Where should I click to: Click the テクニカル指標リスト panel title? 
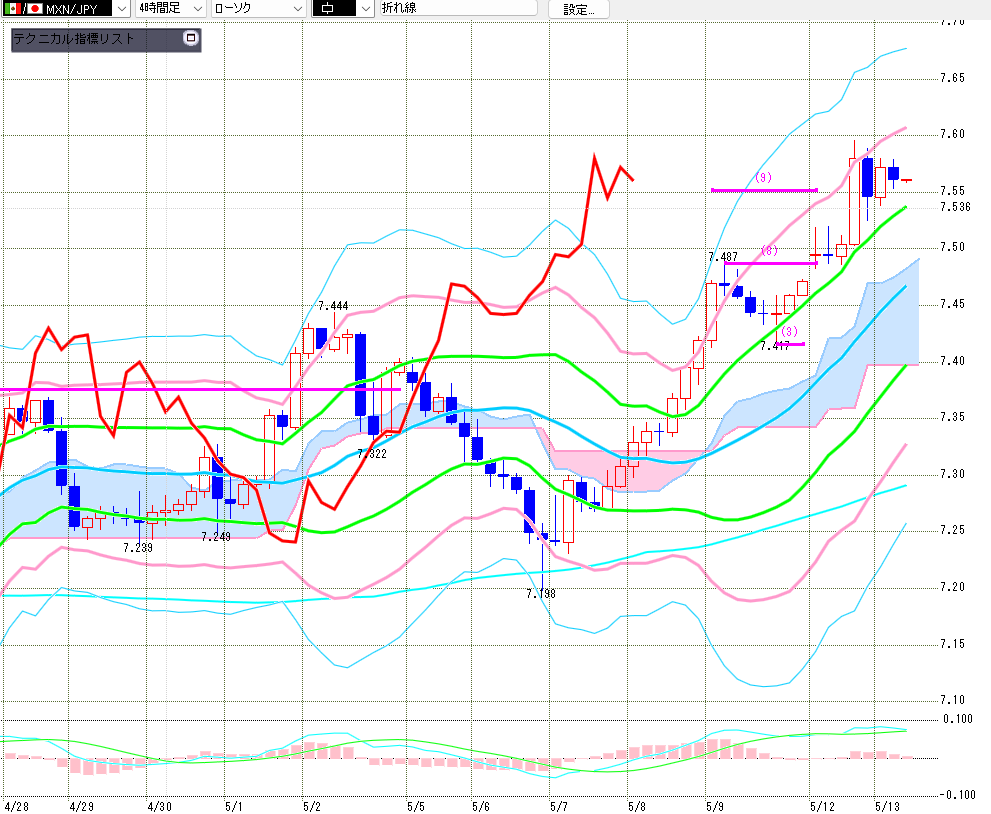tap(74, 39)
